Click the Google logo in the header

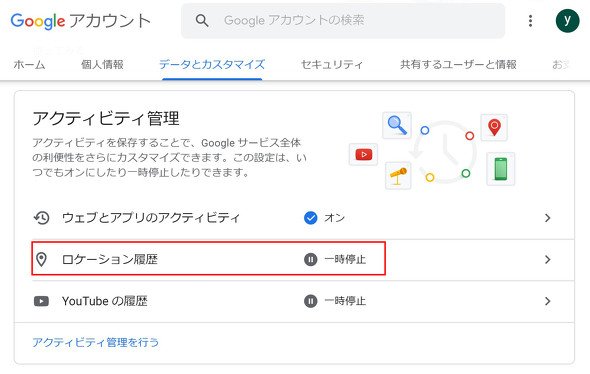pyautogui.click(x=38, y=21)
